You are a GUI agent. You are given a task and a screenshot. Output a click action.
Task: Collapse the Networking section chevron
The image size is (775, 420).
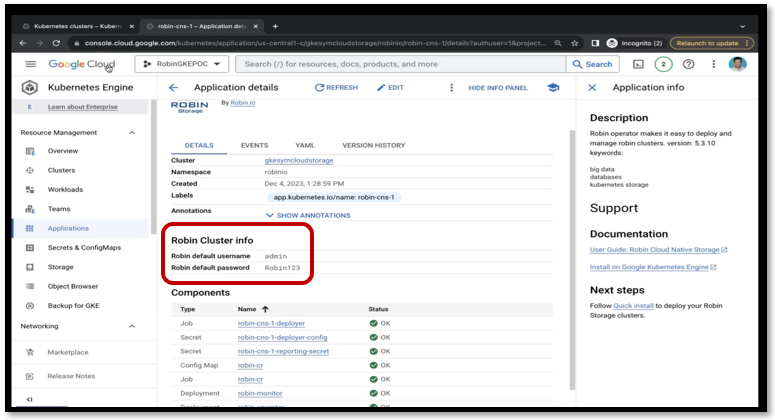coord(132,326)
